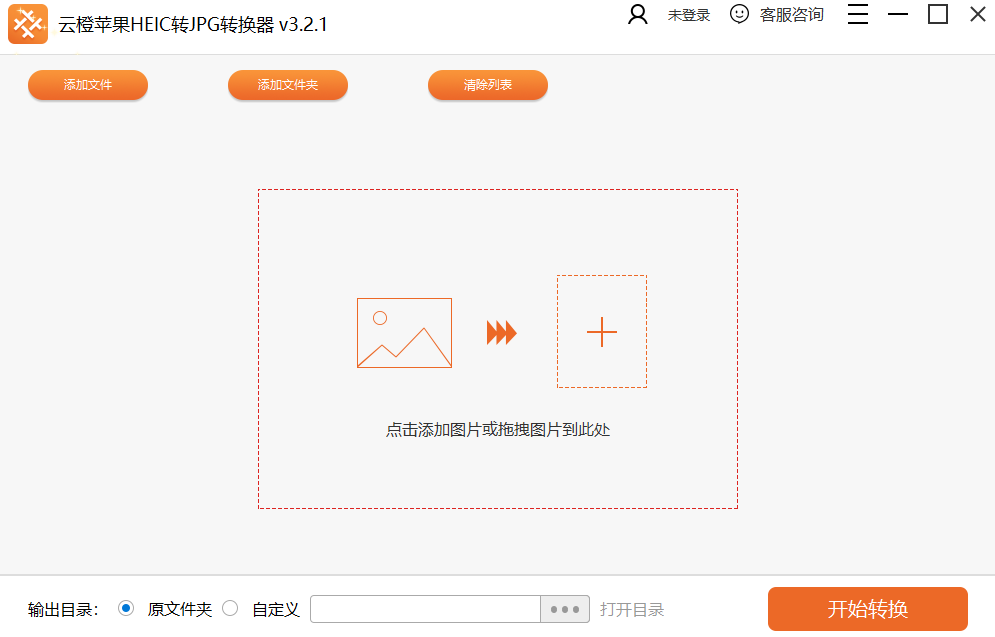
Task: Click the custom output path input field
Action: click(x=425, y=608)
